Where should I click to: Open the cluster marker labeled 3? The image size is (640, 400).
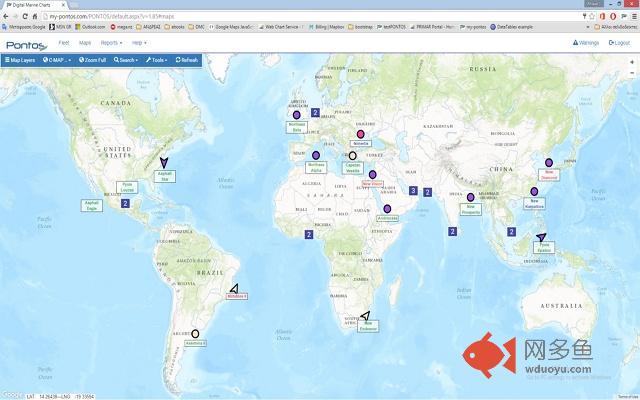pyautogui.click(x=412, y=191)
